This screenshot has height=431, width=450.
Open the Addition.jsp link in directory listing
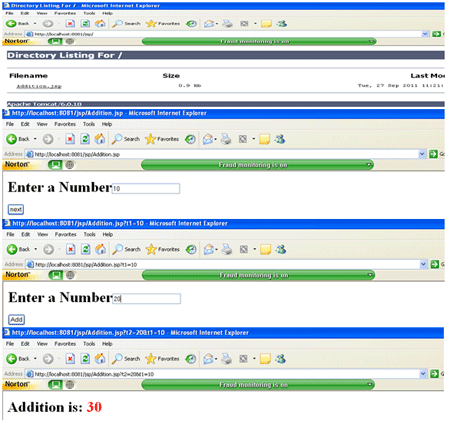39,86
